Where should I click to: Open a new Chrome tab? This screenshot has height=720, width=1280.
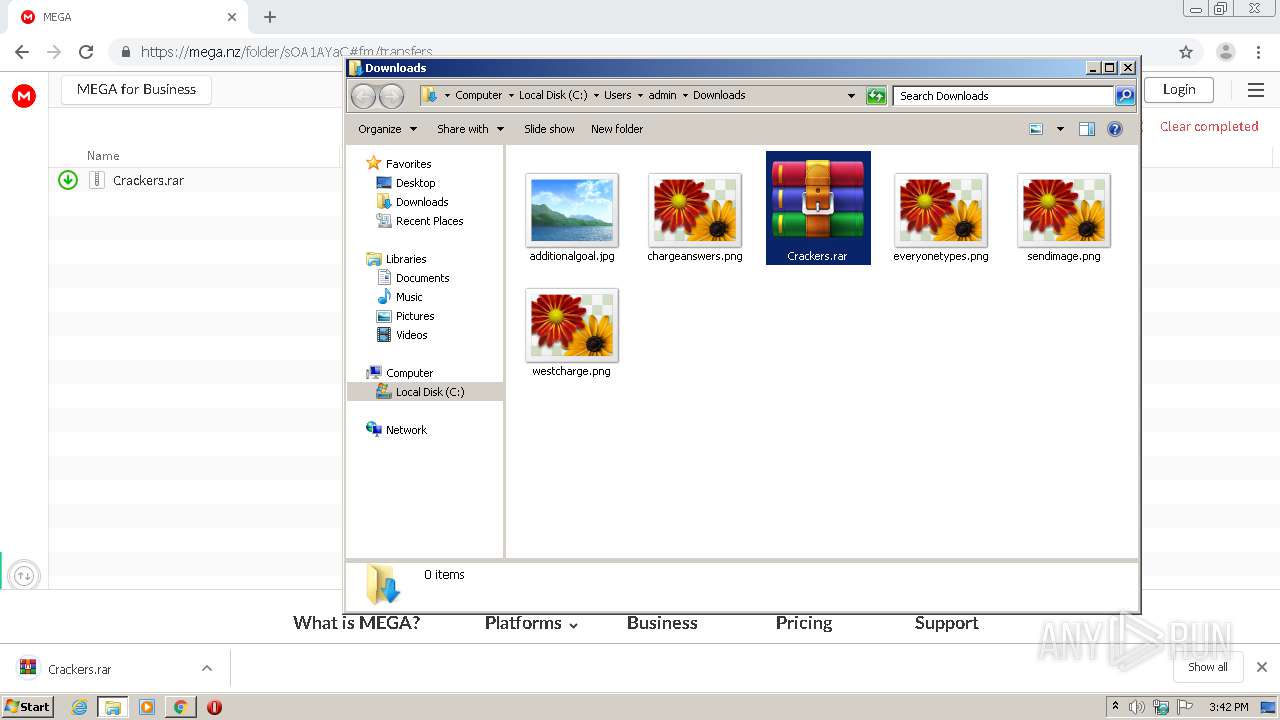tap(270, 17)
